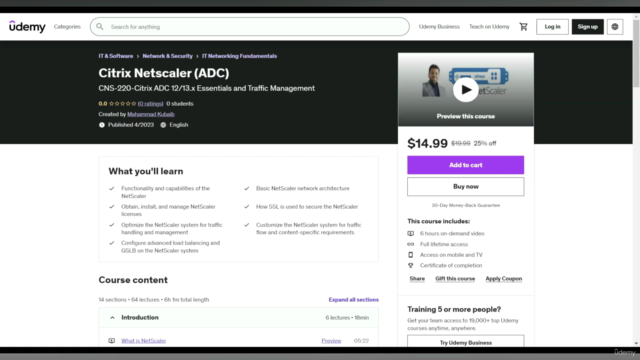Click the Published date badge icon
The height and width of the screenshot is (360, 640).
pyautogui.click(x=102, y=125)
